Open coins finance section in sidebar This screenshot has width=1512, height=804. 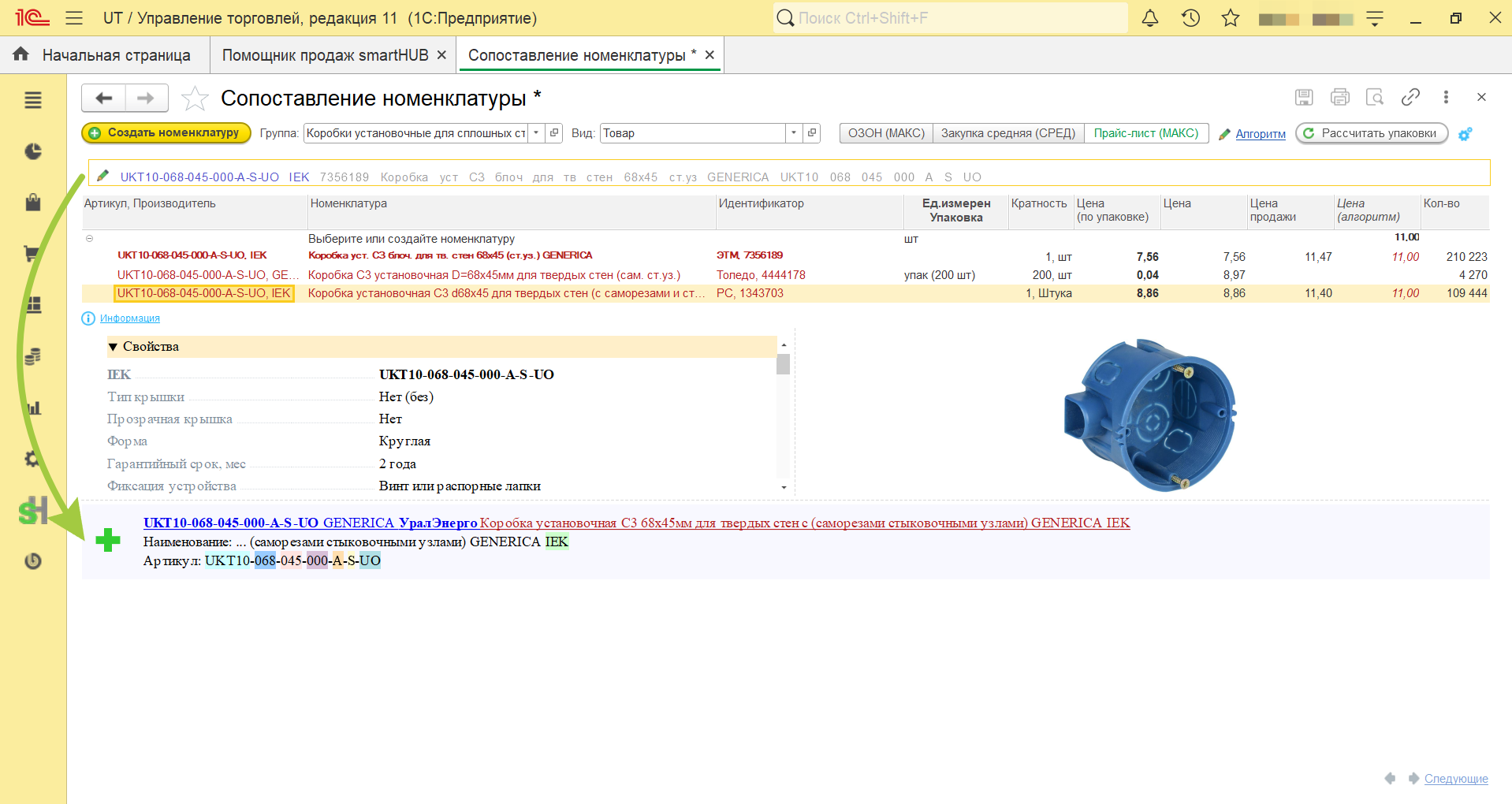pyautogui.click(x=32, y=356)
